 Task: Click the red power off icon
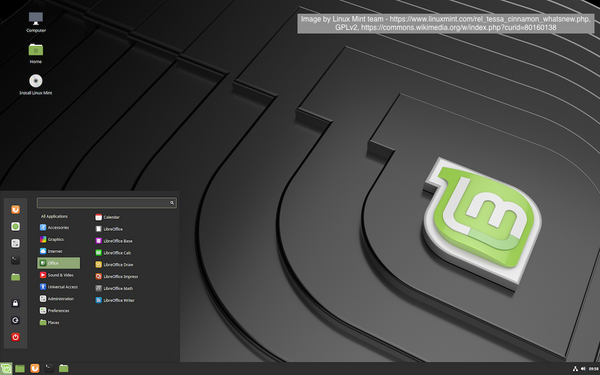pos(15,337)
